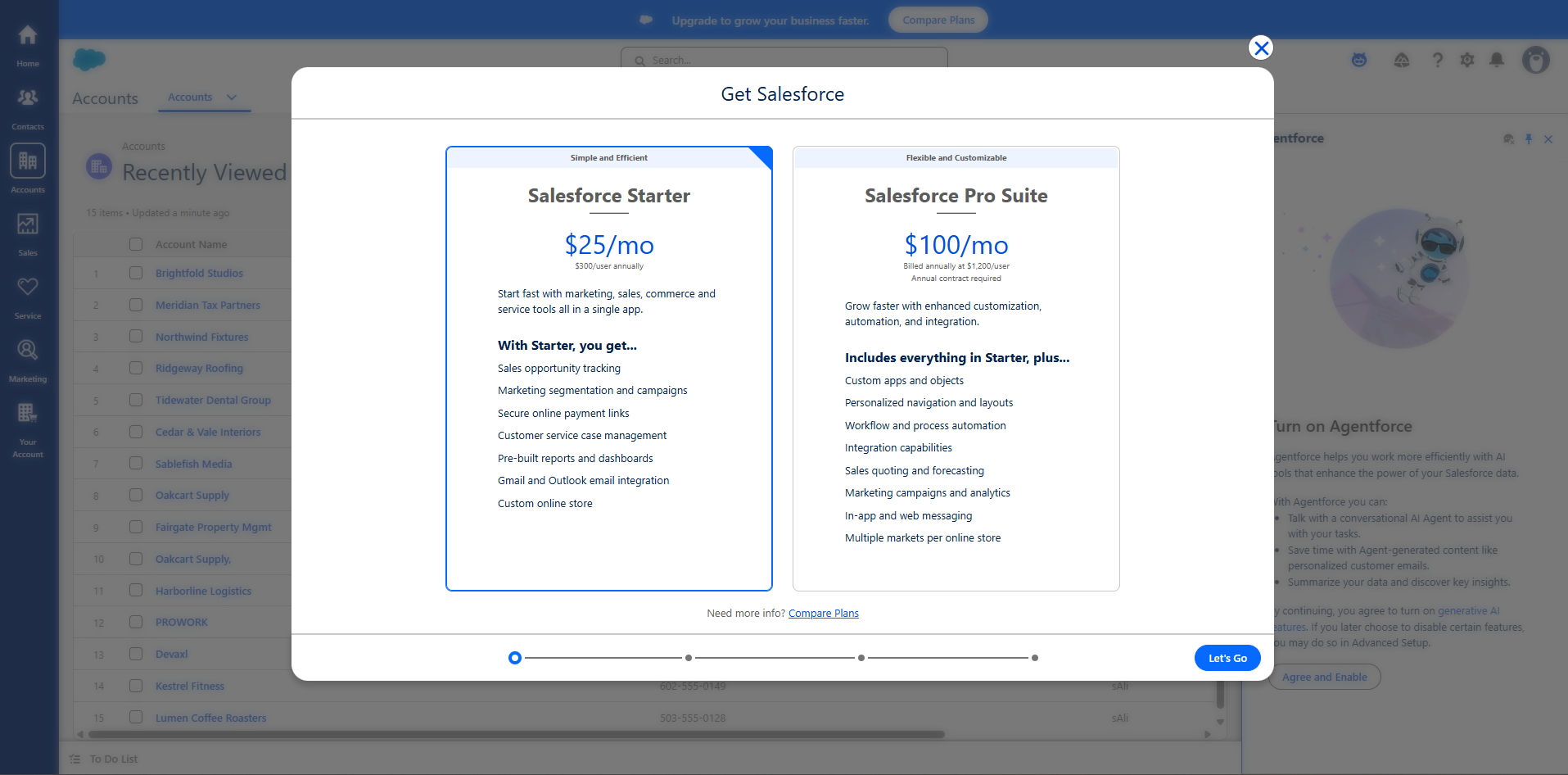Open the user profile avatar
Image resolution: width=1568 pixels, height=775 pixels.
(x=1536, y=60)
